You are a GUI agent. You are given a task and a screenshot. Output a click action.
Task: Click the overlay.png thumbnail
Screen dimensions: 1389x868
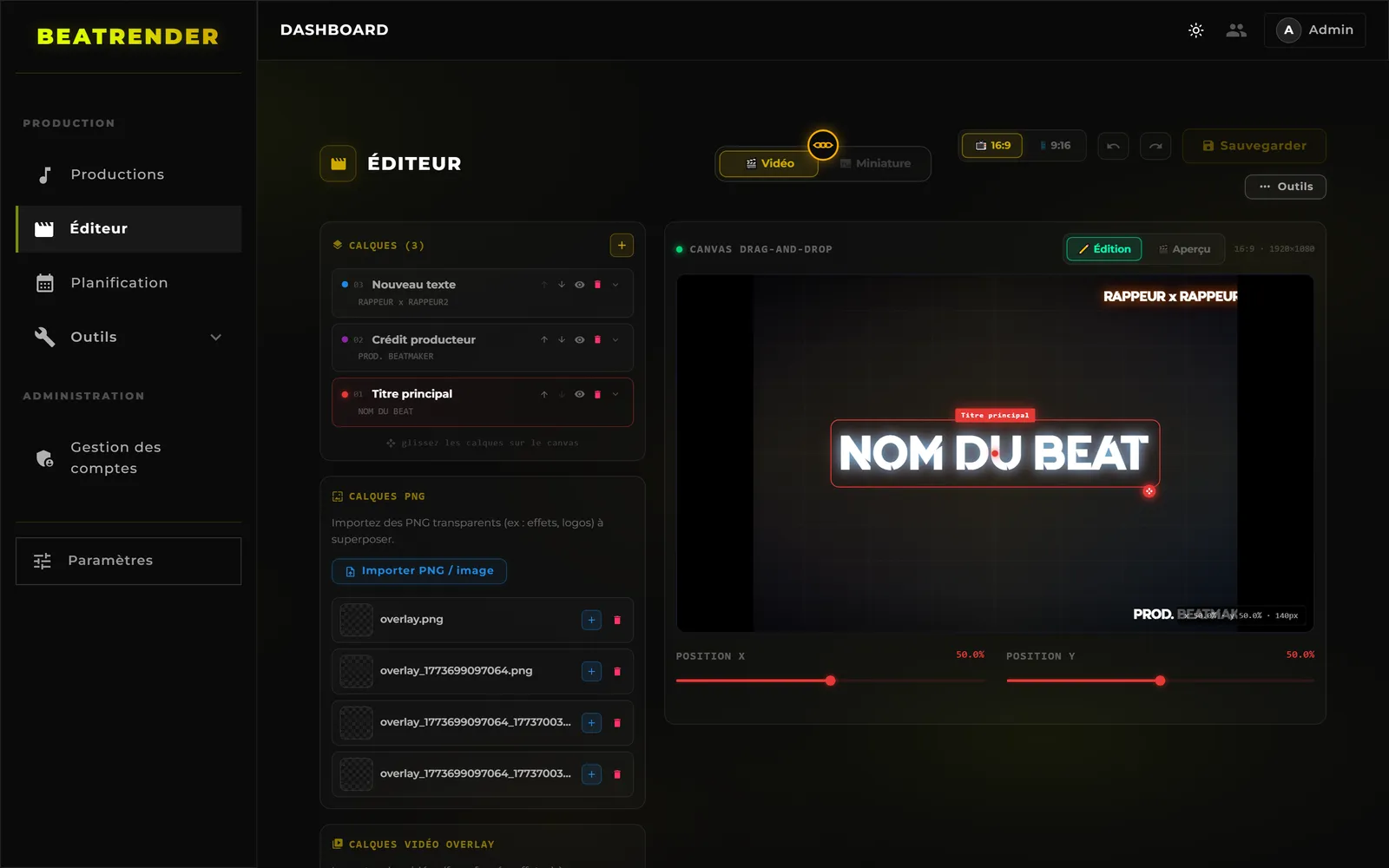pyautogui.click(x=356, y=620)
